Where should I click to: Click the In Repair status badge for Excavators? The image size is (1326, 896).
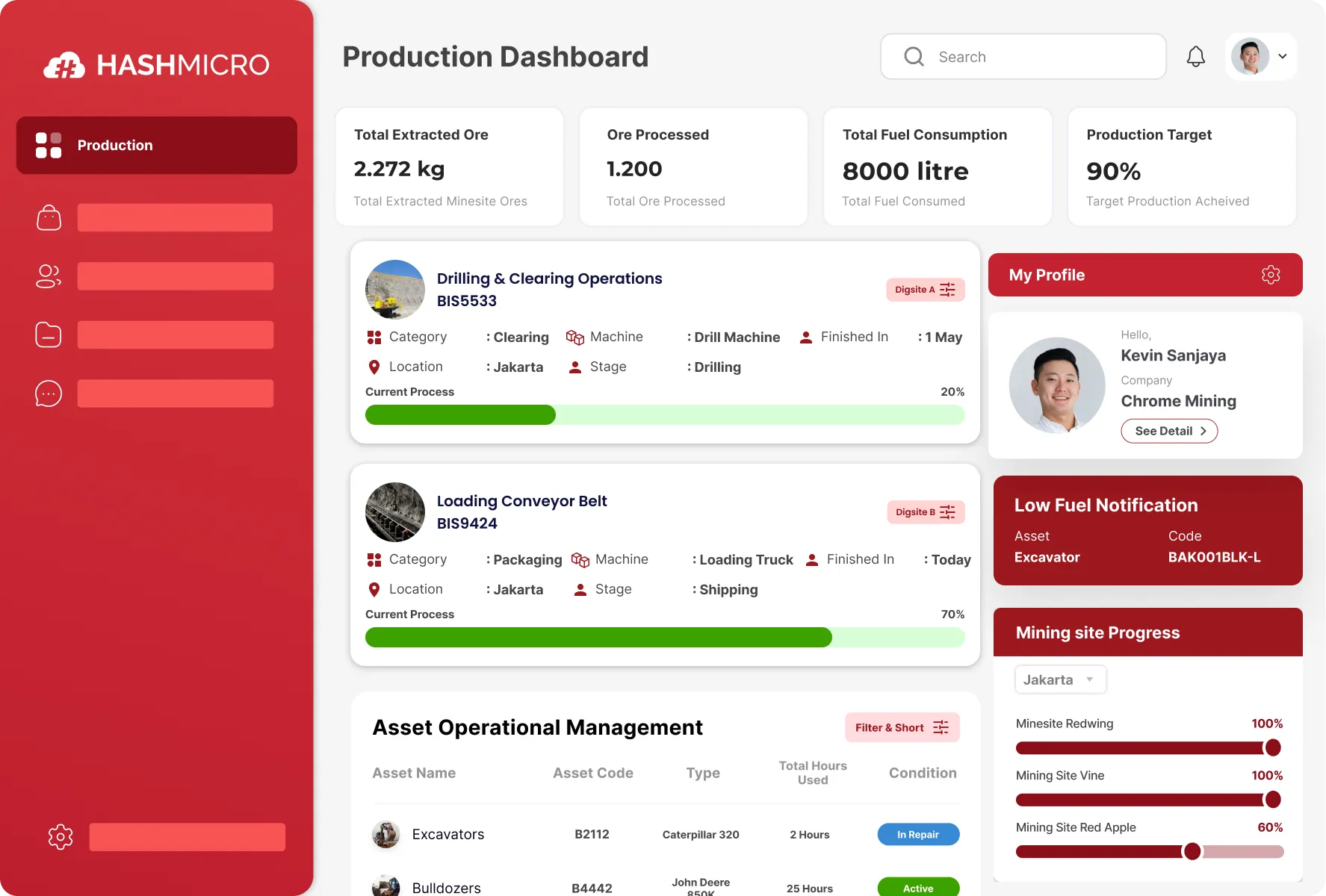918,834
